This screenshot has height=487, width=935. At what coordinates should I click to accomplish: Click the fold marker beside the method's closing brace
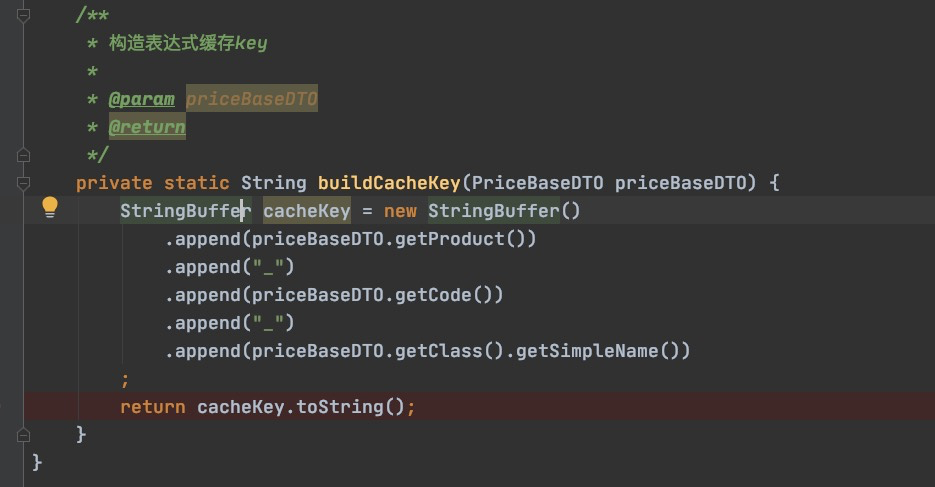(24, 435)
